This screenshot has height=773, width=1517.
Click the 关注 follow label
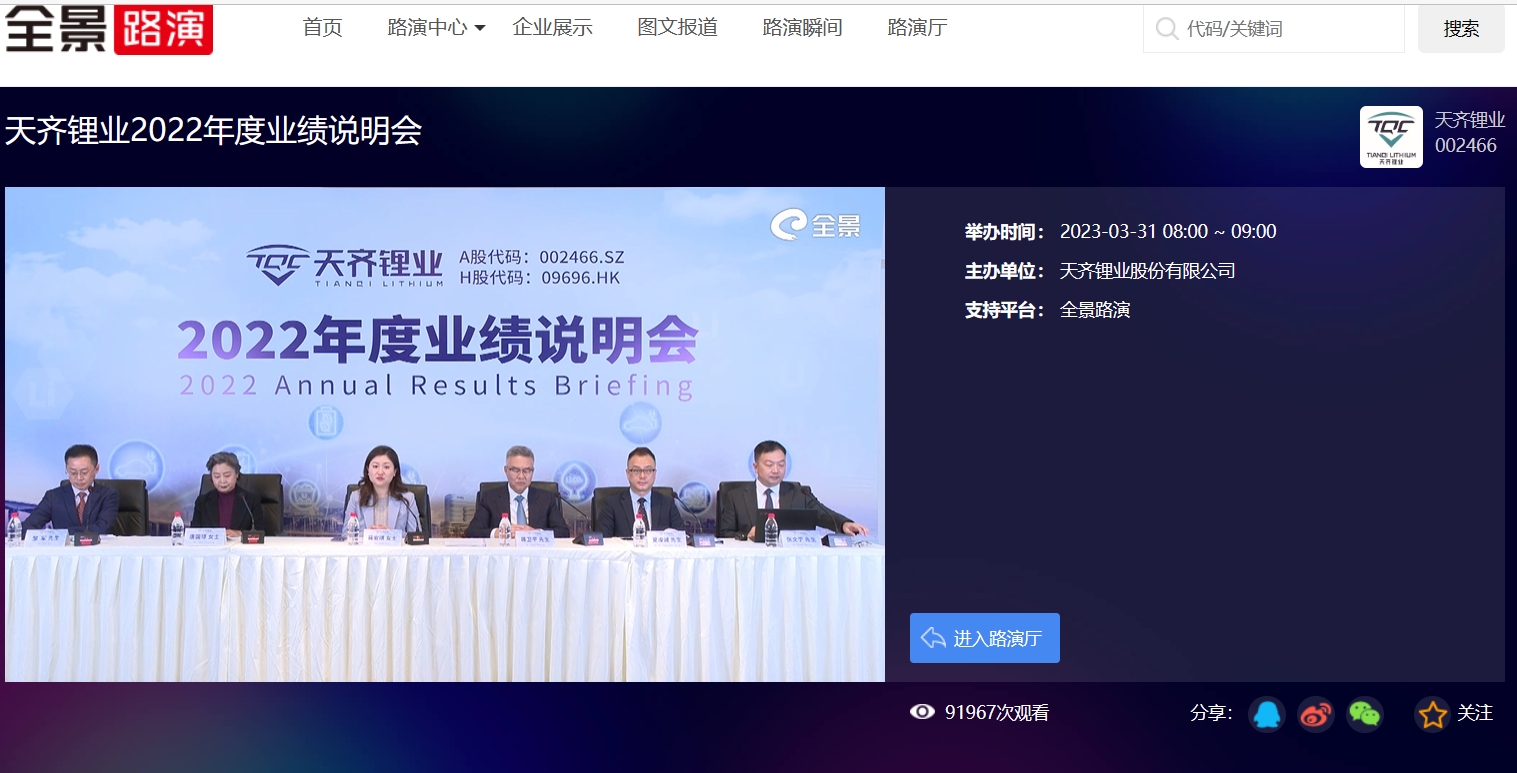1475,713
